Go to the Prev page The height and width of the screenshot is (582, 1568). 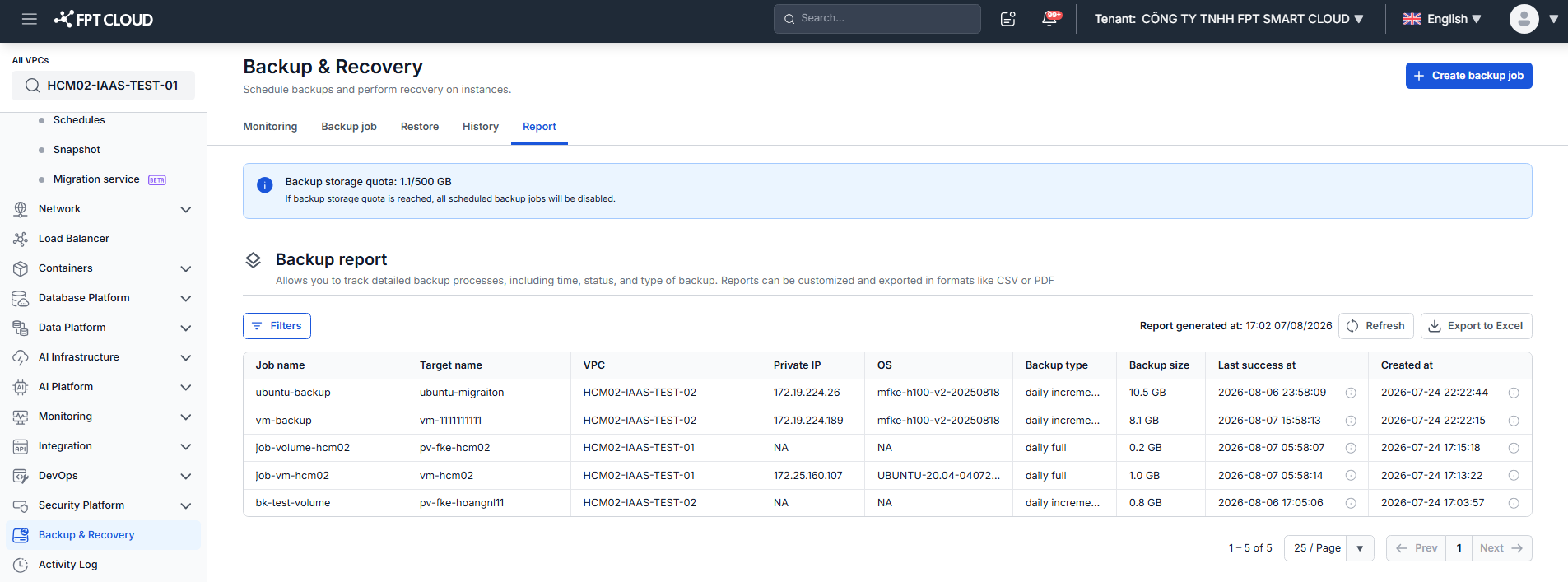[x=1417, y=548]
